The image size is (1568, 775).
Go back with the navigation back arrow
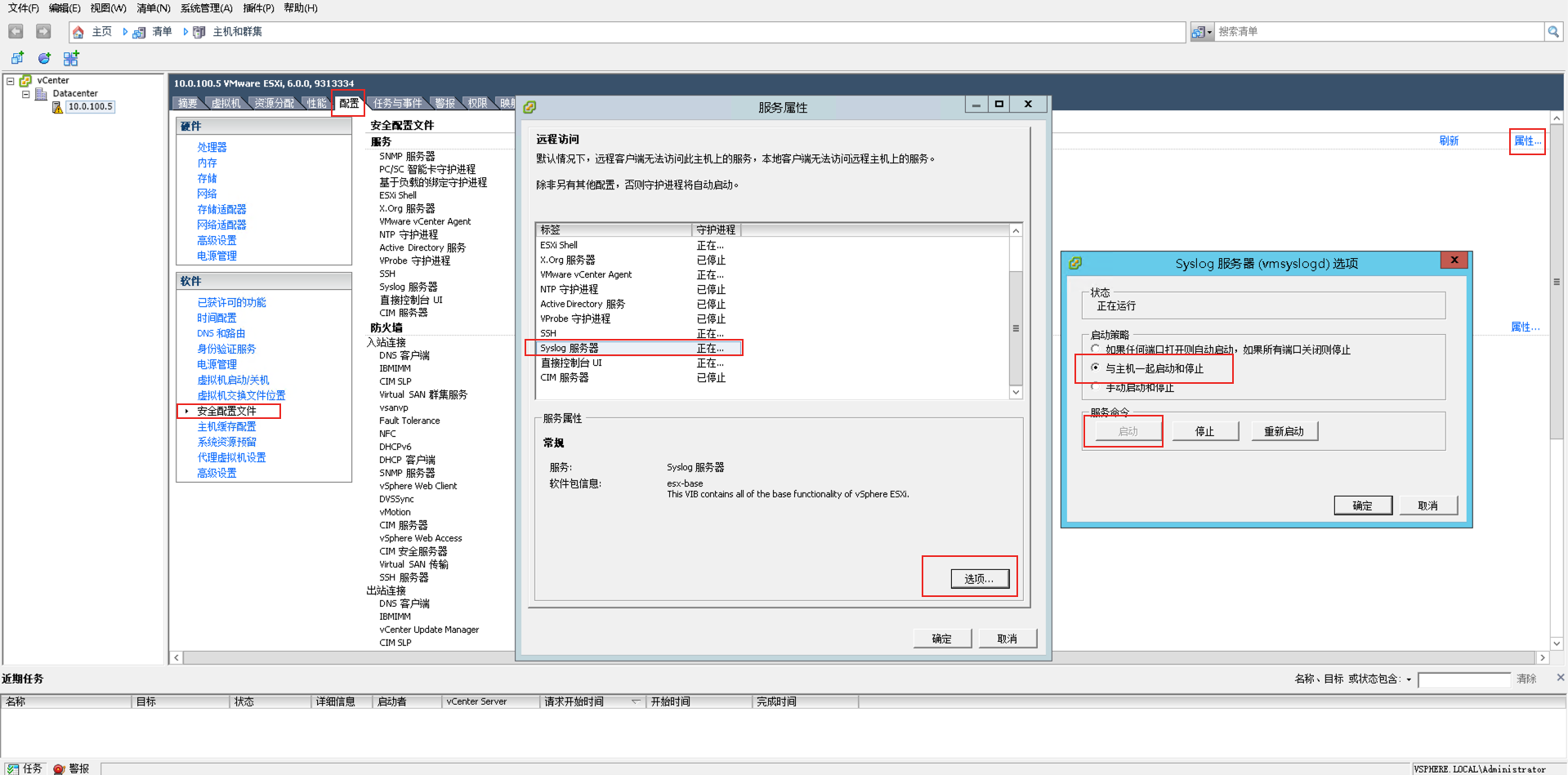16,31
